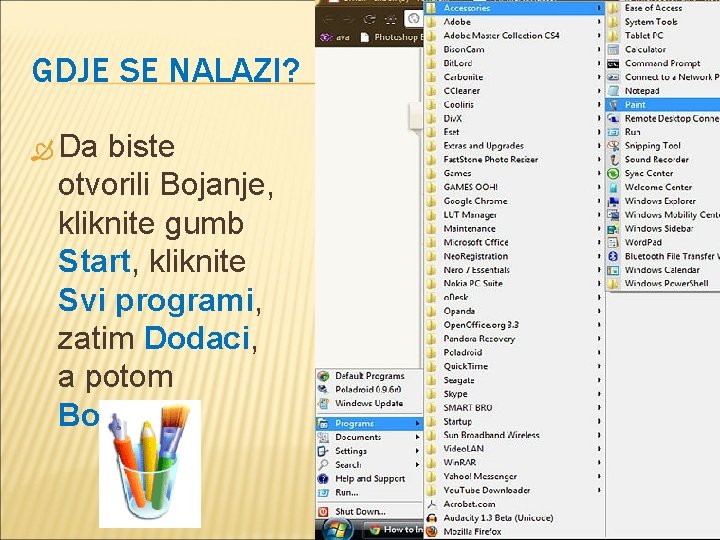Select the highlighted Programs menu item

pyautogui.click(x=369, y=423)
